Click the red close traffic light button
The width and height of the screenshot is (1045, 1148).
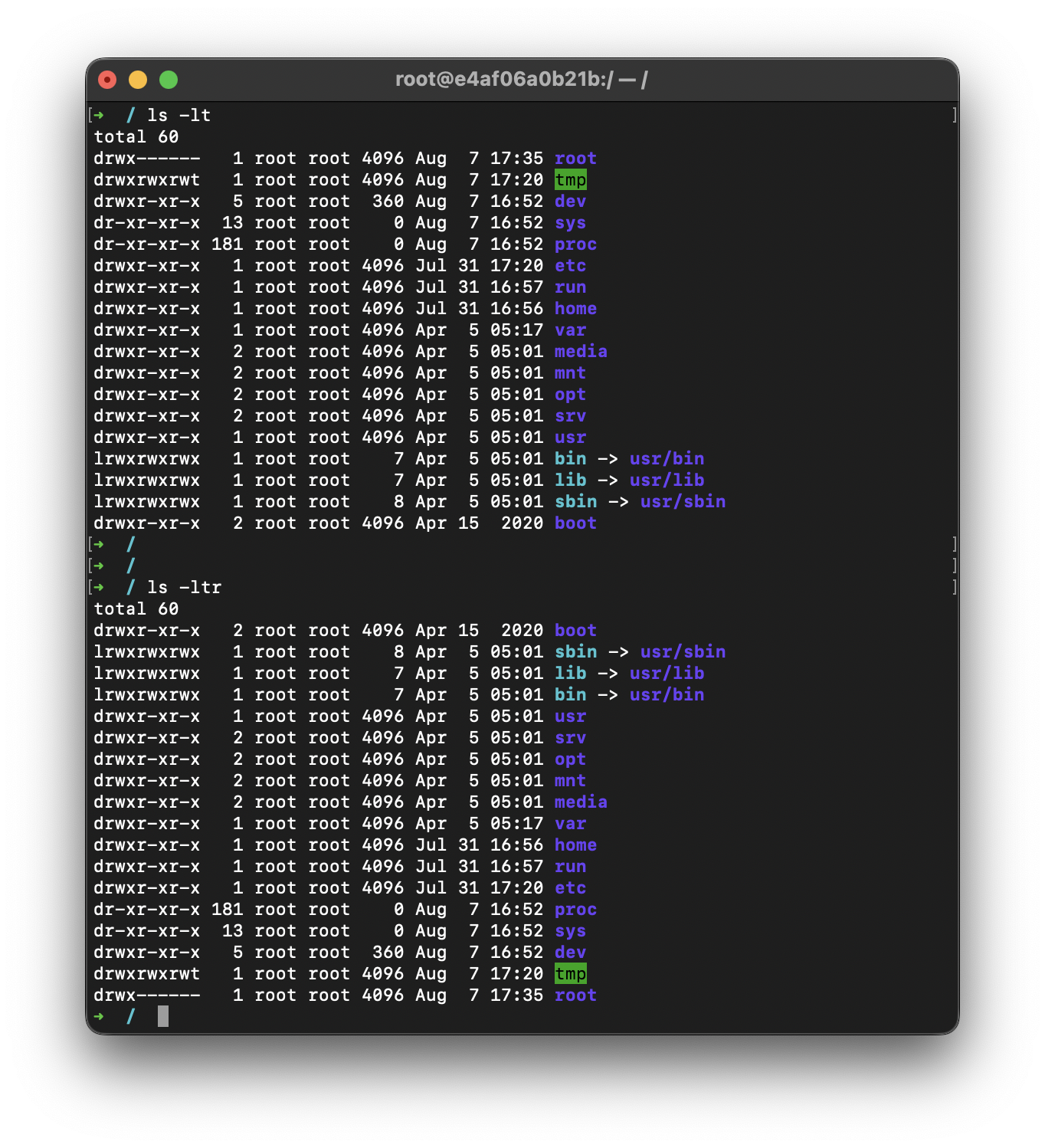point(108,79)
